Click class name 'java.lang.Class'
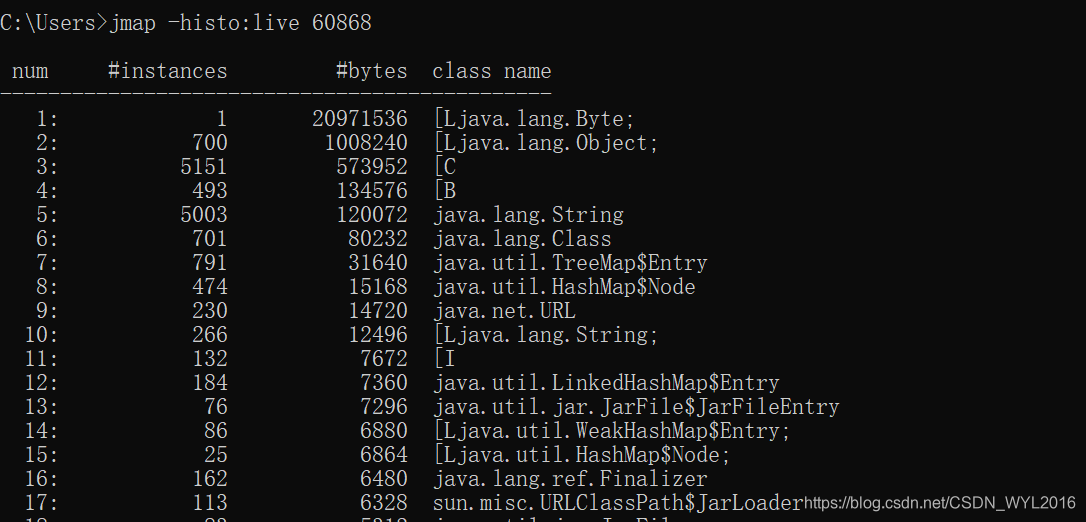The height and width of the screenshot is (522, 1086). click(x=522, y=240)
